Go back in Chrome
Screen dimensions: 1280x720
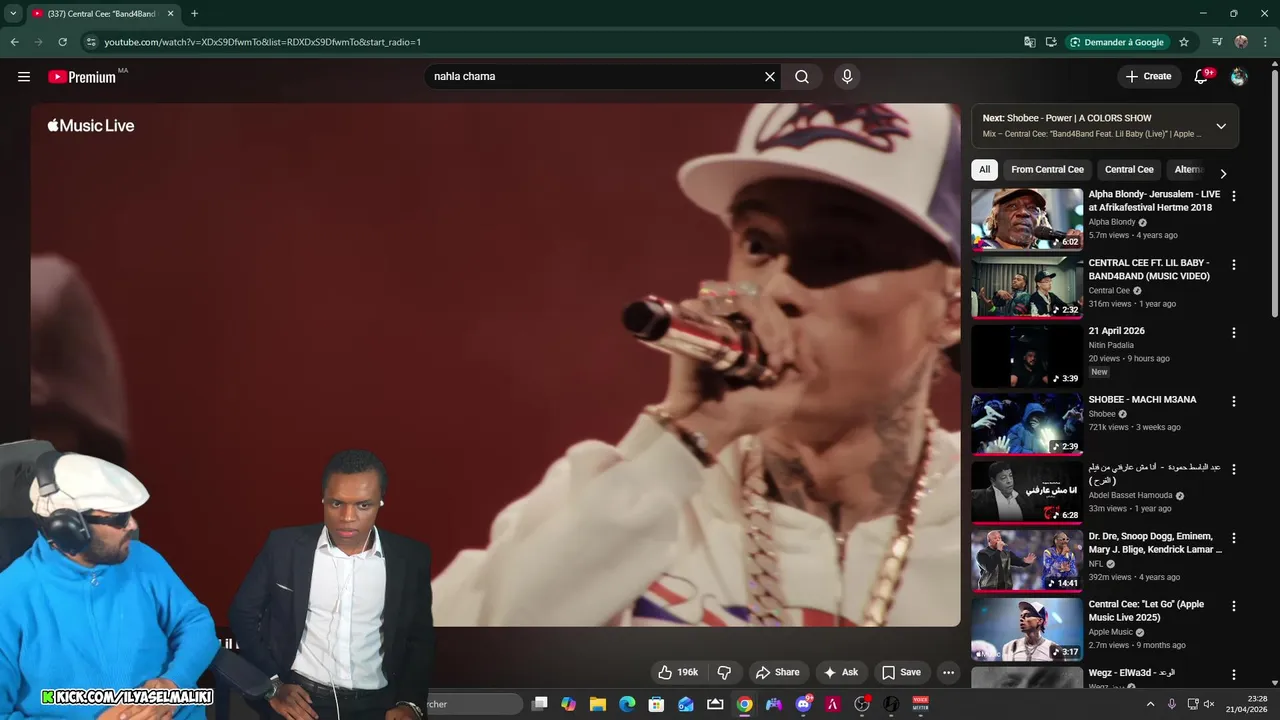coord(14,42)
